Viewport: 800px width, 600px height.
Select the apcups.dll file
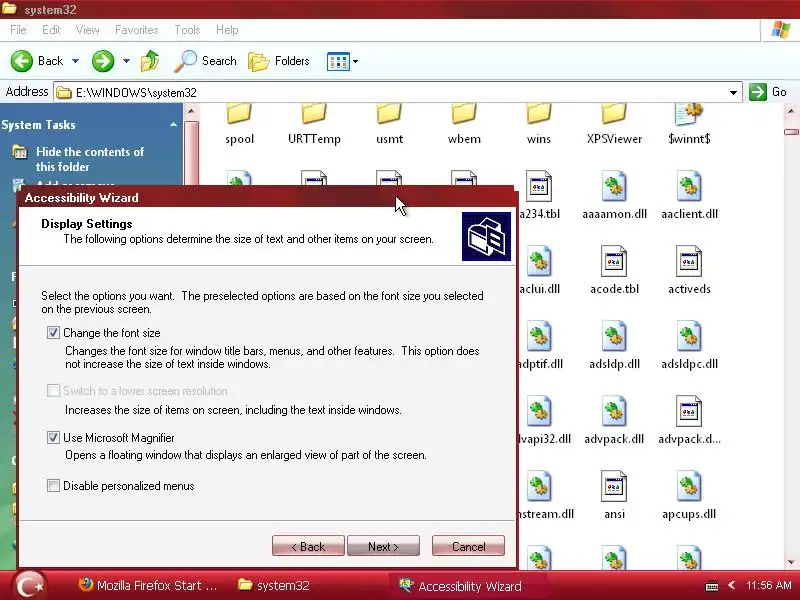coord(689,495)
